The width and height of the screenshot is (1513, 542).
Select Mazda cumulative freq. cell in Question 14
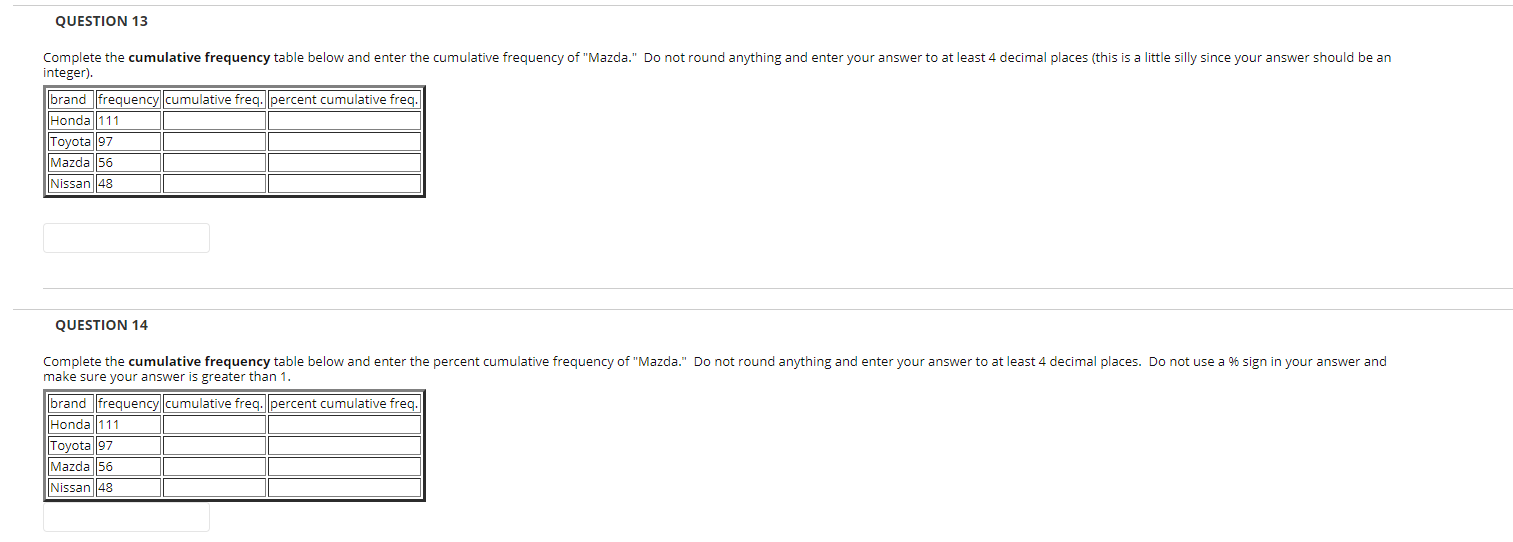click(x=215, y=466)
